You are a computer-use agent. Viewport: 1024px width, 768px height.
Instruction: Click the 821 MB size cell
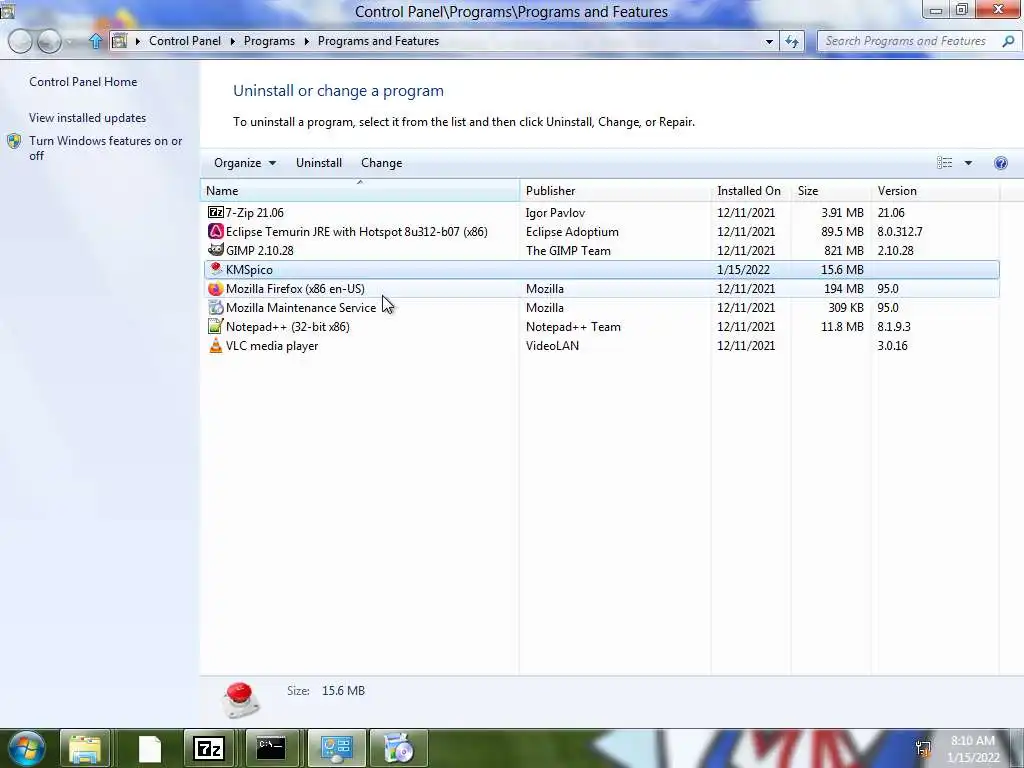(842, 250)
